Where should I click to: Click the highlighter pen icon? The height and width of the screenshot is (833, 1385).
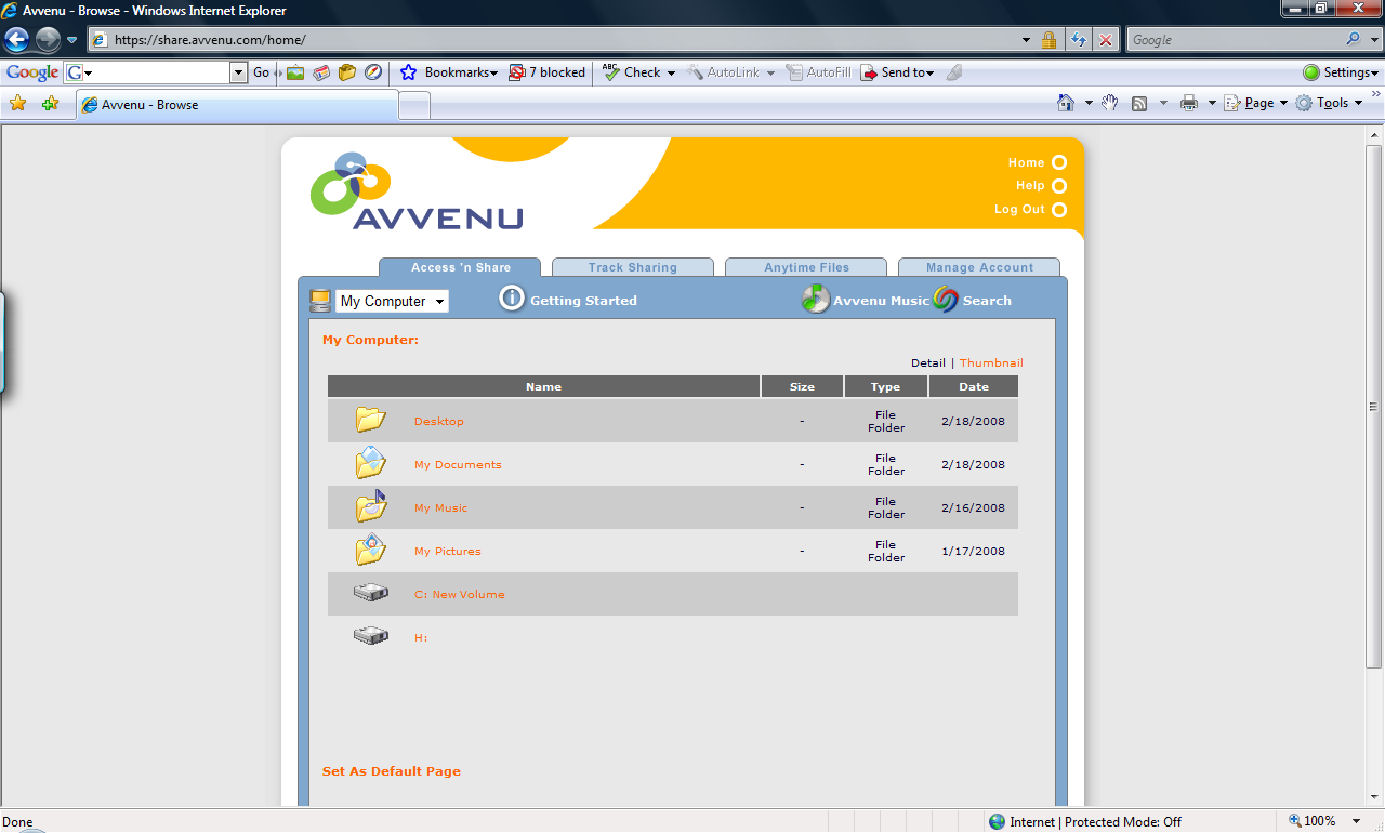(954, 72)
